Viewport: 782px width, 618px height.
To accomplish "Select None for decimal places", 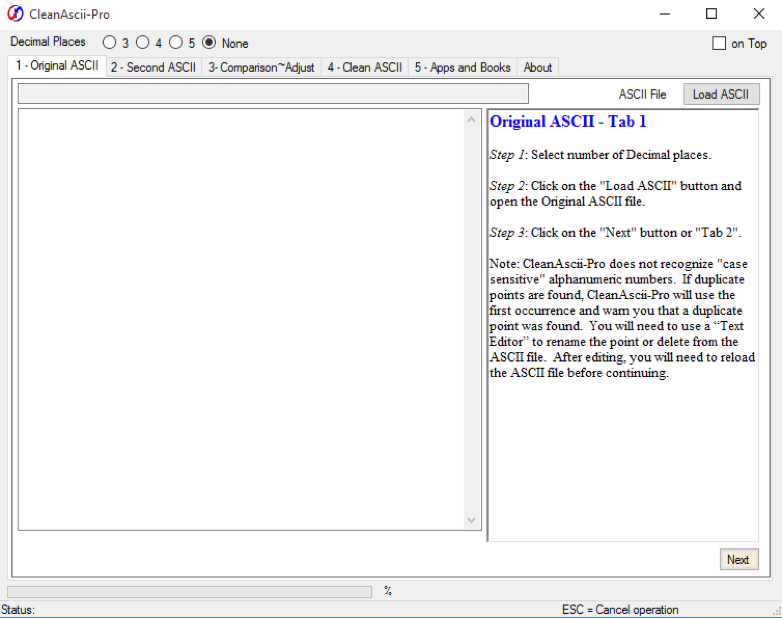I will 209,43.
